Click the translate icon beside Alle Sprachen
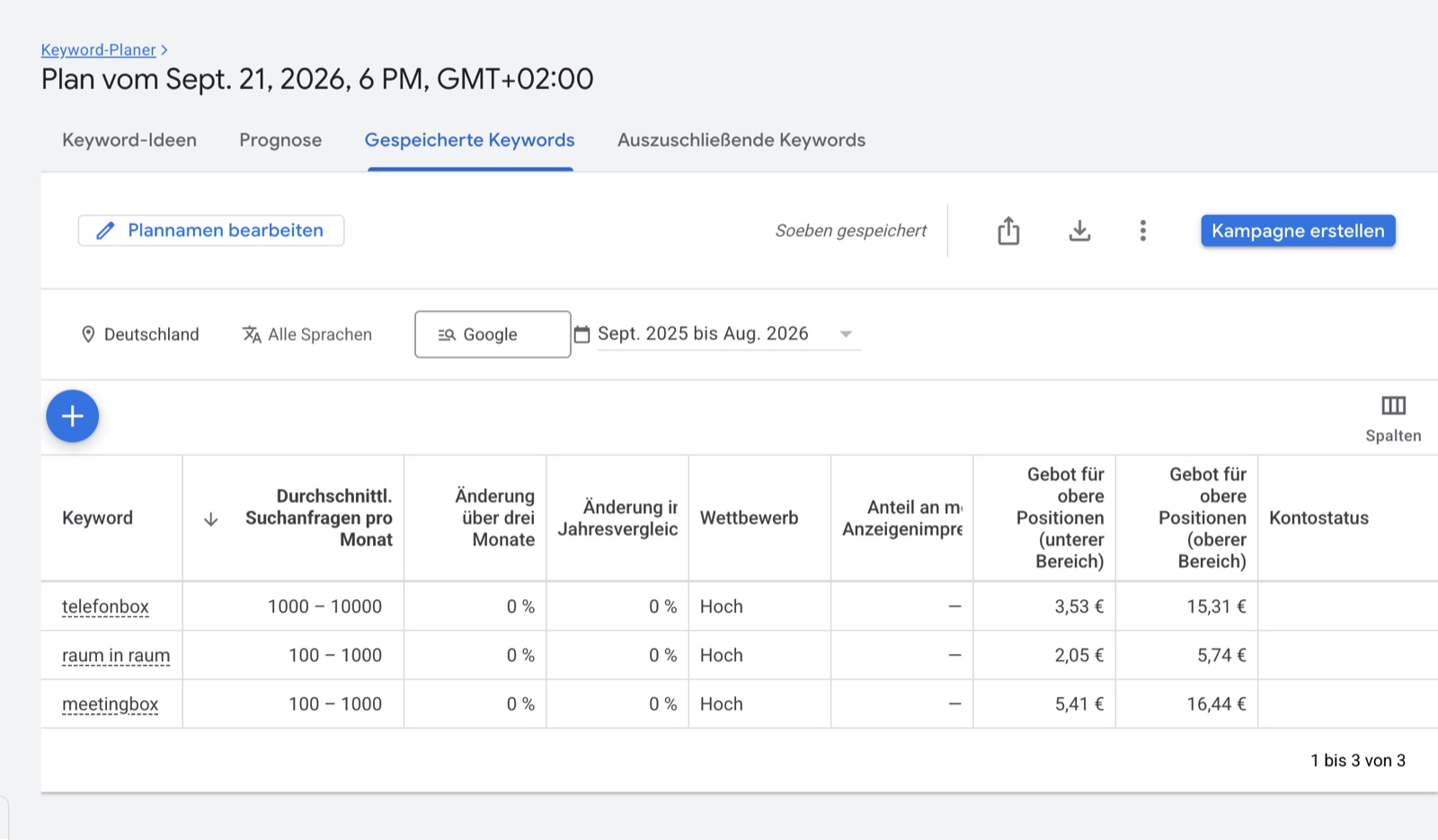The width and height of the screenshot is (1438, 840). click(252, 334)
